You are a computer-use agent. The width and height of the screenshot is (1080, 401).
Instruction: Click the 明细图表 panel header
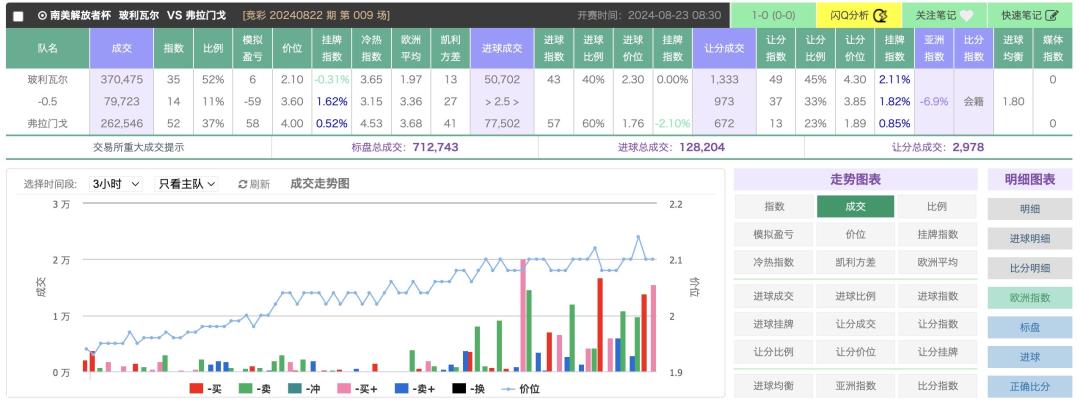(x=1030, y=180)
